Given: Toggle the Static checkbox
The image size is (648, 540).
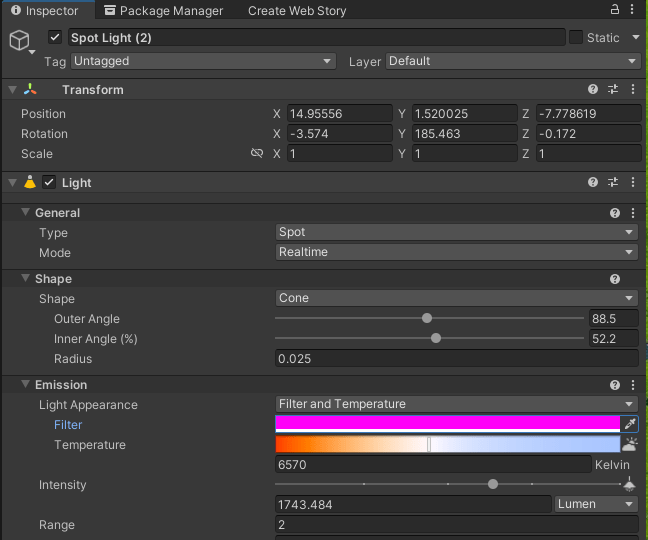Looking at the screenshot, I should pyautogui.click(x=576, y=38).
